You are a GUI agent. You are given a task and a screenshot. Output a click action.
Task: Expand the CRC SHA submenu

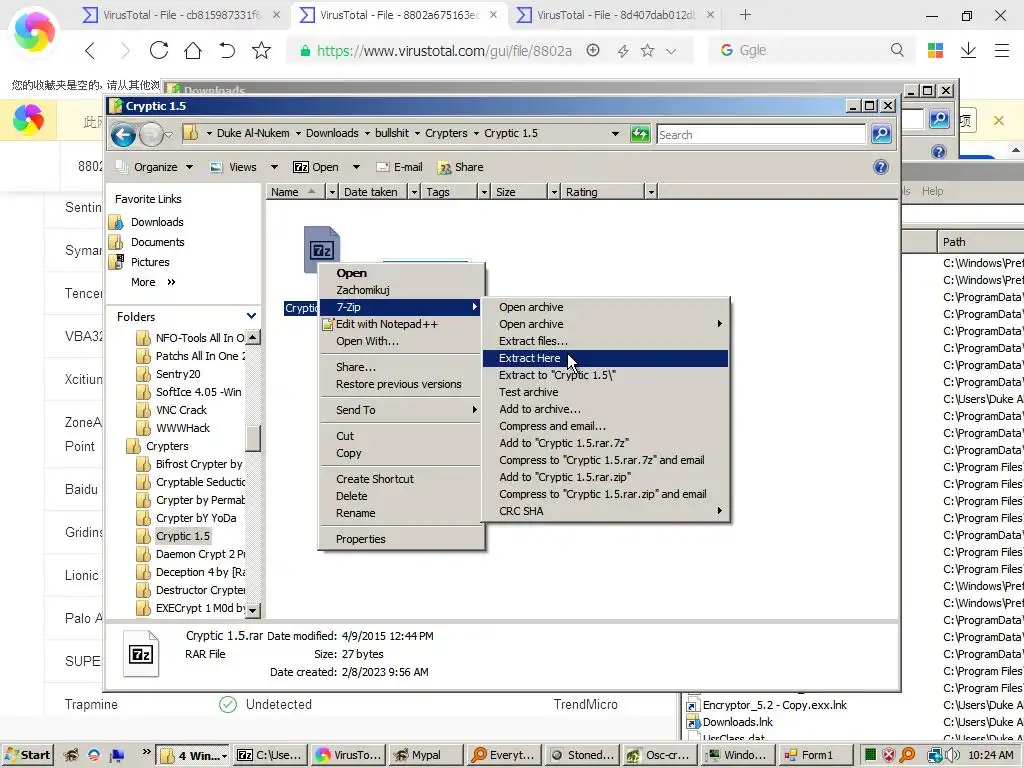pos(605,511)
